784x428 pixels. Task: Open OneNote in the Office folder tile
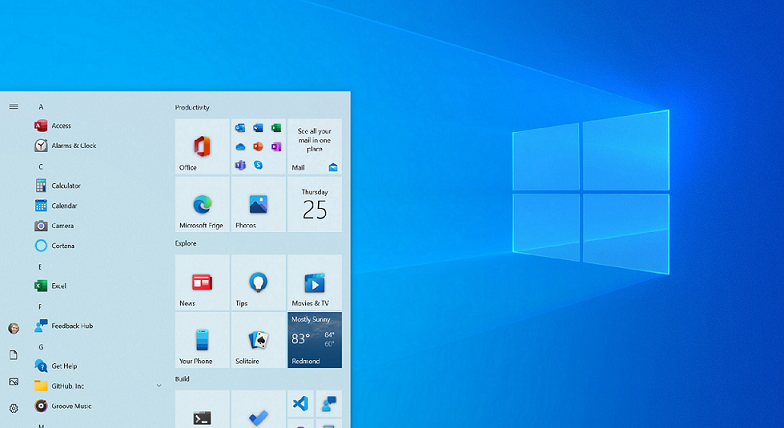(x=276, y=146)
